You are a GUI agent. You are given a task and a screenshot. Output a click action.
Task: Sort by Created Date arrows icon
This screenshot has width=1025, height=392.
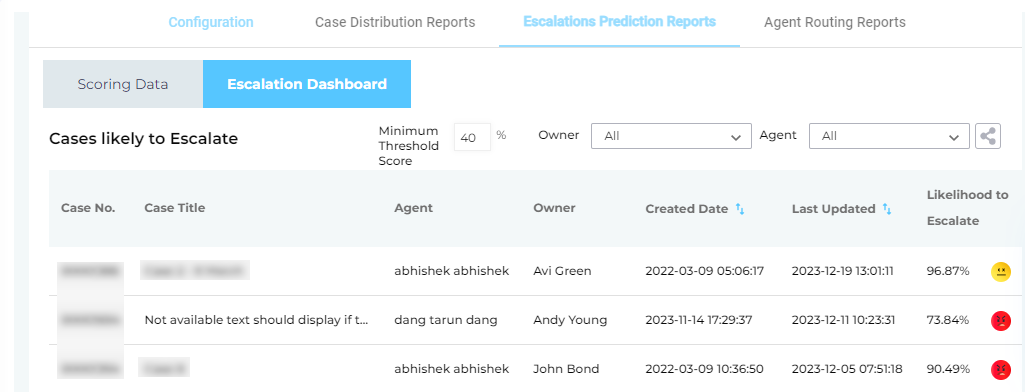740,209
